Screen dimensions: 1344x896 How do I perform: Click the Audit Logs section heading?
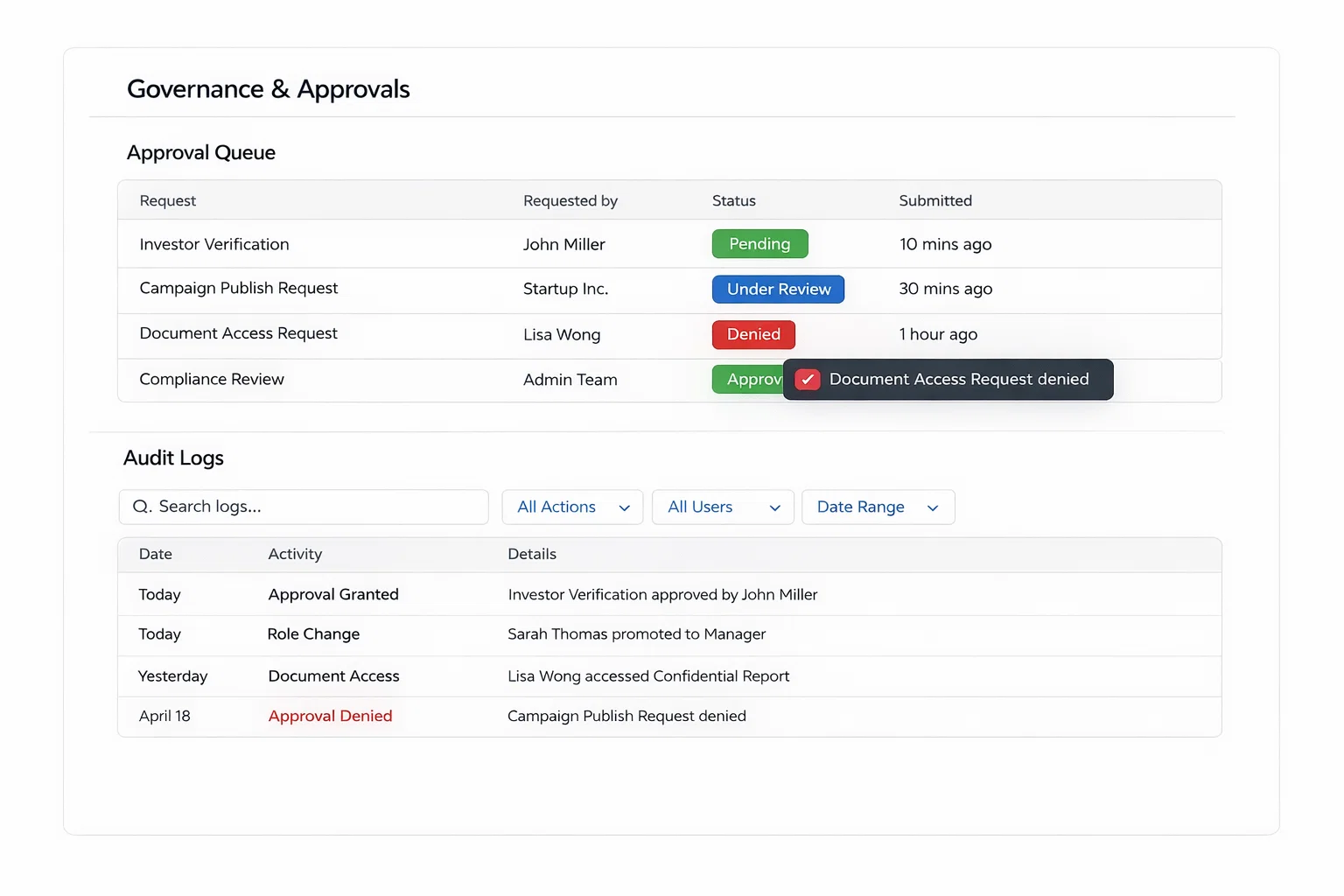pos(173,458)
